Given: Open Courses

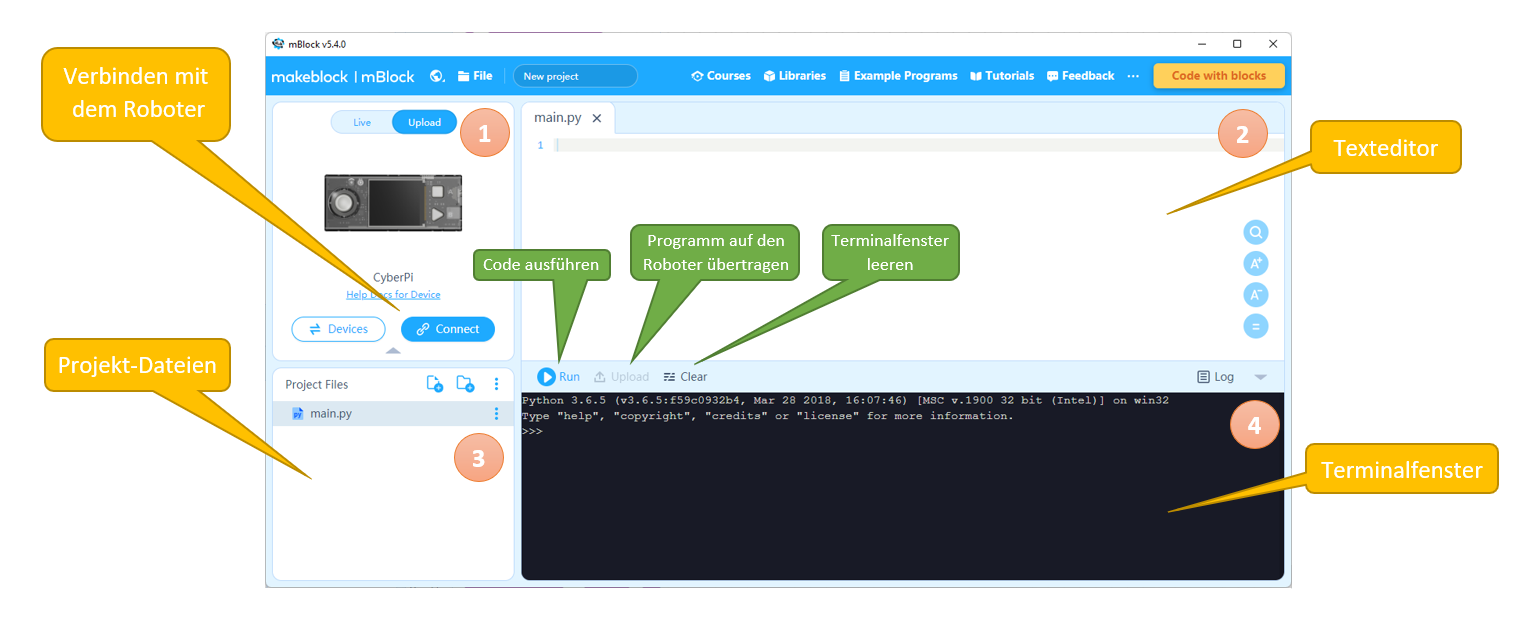Looking at the screenshot, I should tap(721, 76).
